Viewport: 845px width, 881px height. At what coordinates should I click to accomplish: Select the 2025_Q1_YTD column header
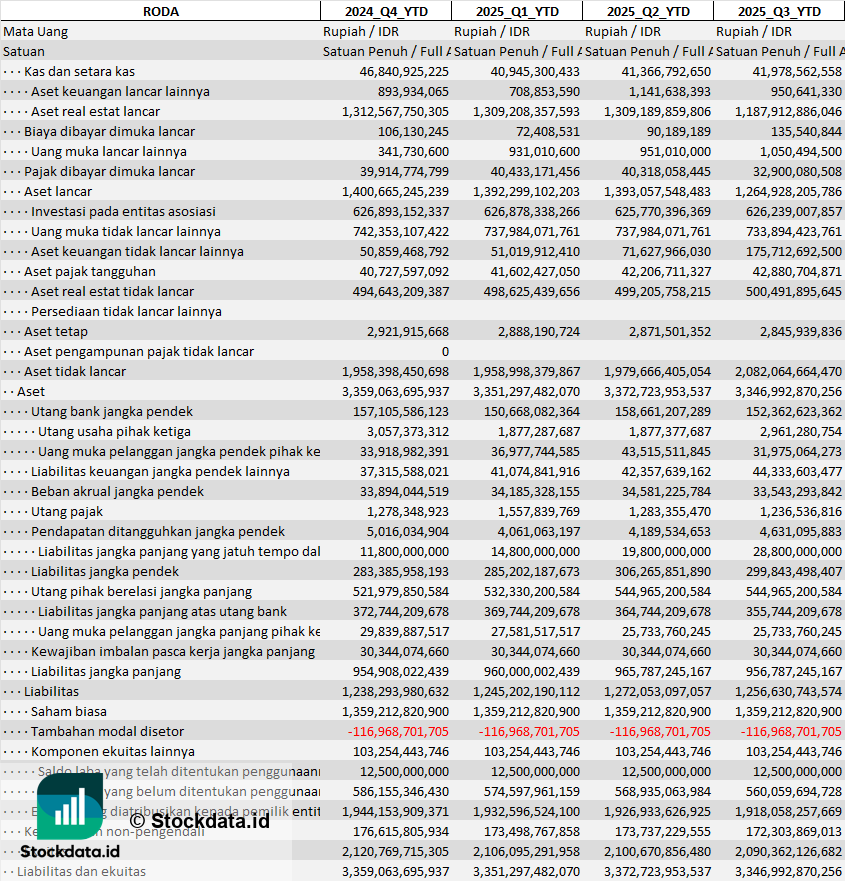tap(516, 11)
